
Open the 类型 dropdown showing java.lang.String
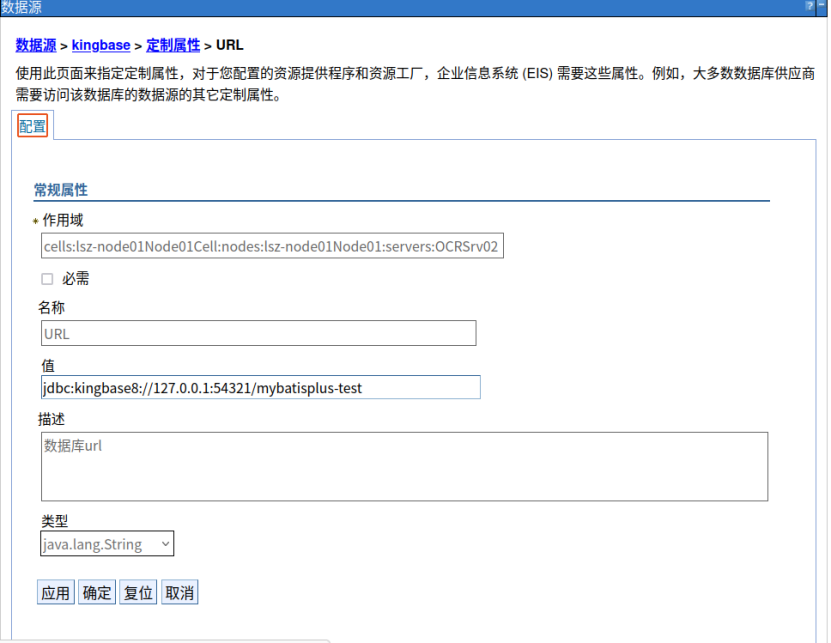pyautogui.click(x=100, y=543)
